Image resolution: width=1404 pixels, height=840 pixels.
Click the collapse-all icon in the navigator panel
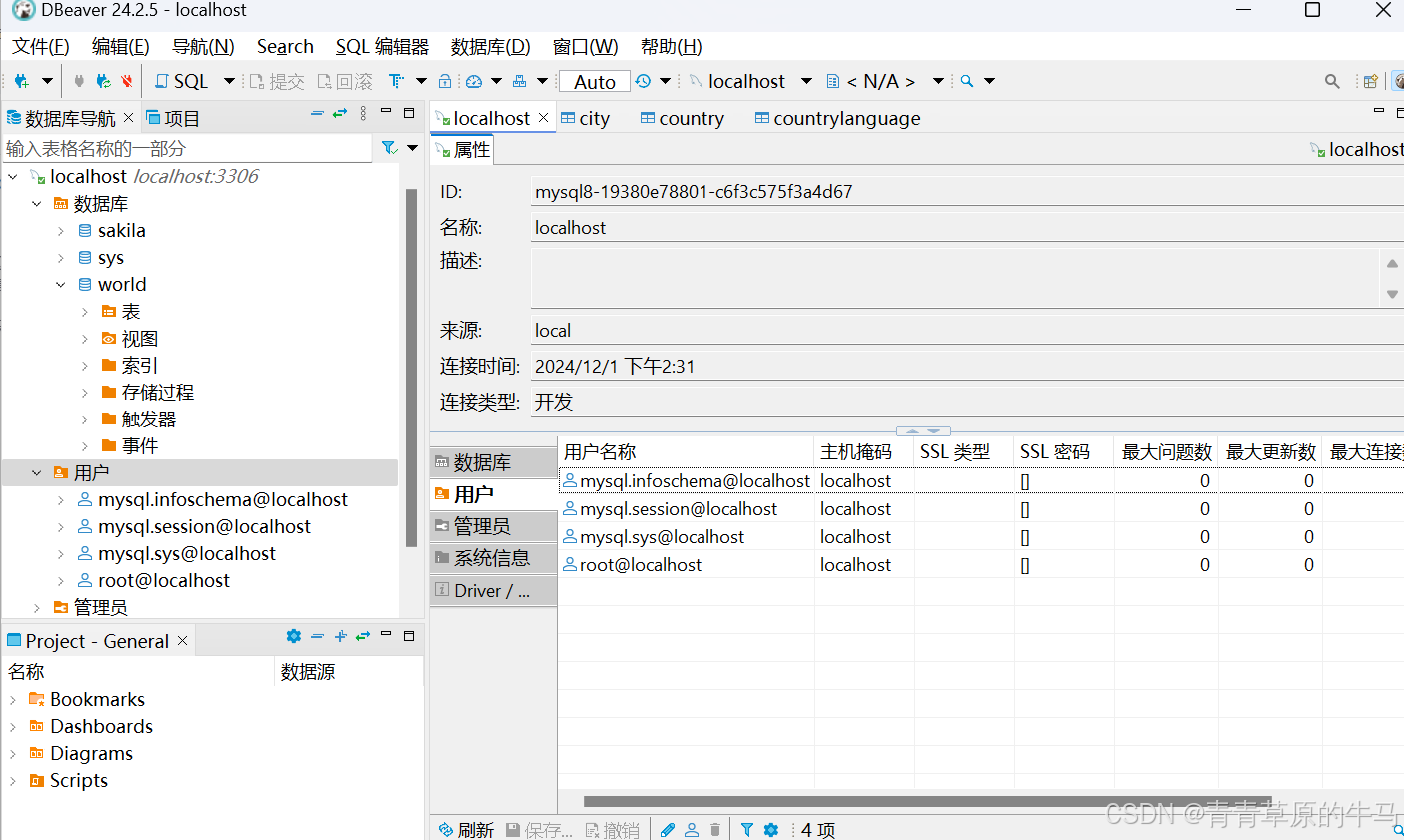317,113
